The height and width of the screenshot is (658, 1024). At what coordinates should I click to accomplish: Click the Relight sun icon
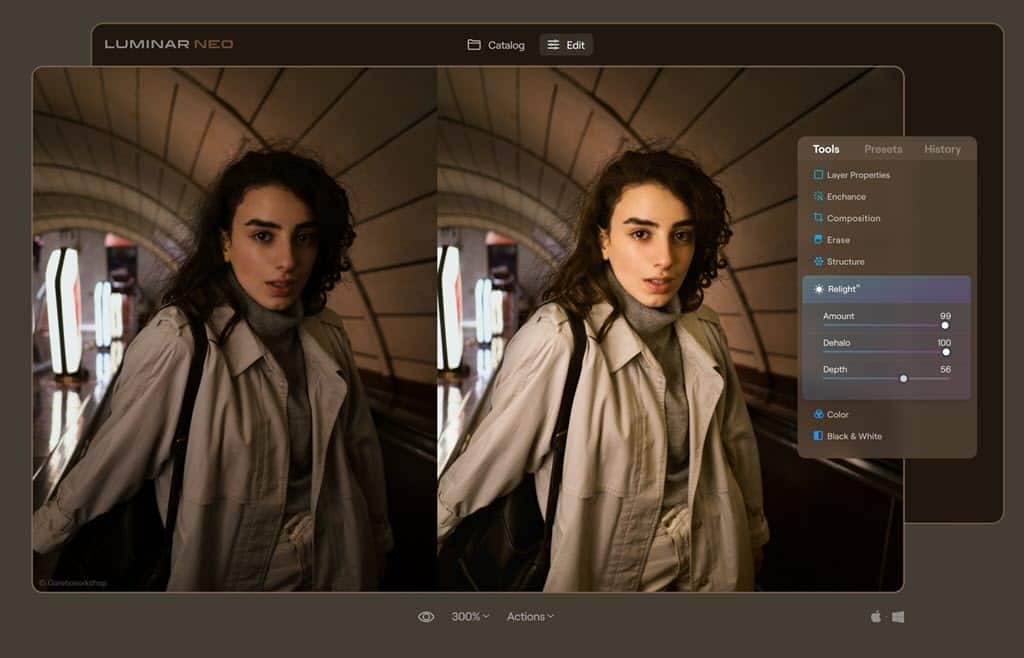coord(819,289)
